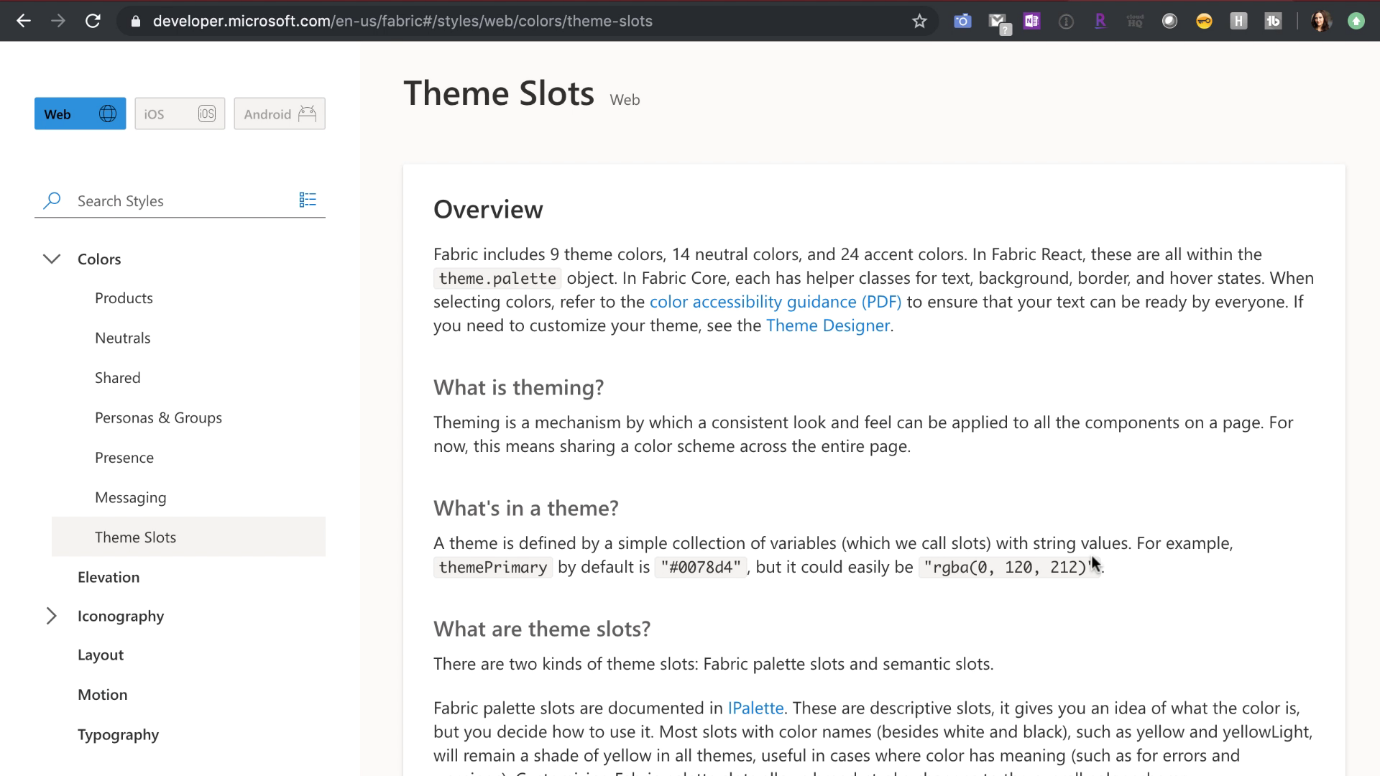
Task: Click the gray info circle extension
Action: 1066,21
